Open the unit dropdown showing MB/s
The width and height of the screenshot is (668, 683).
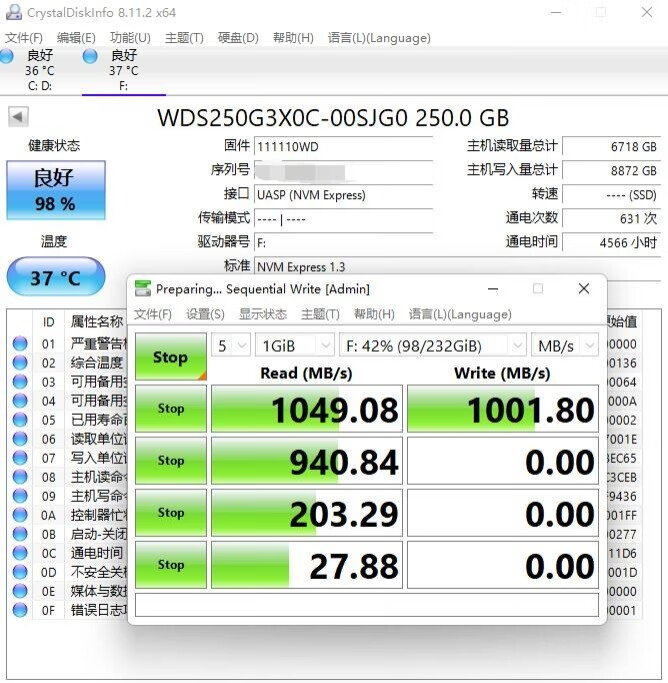coord(565,346)
